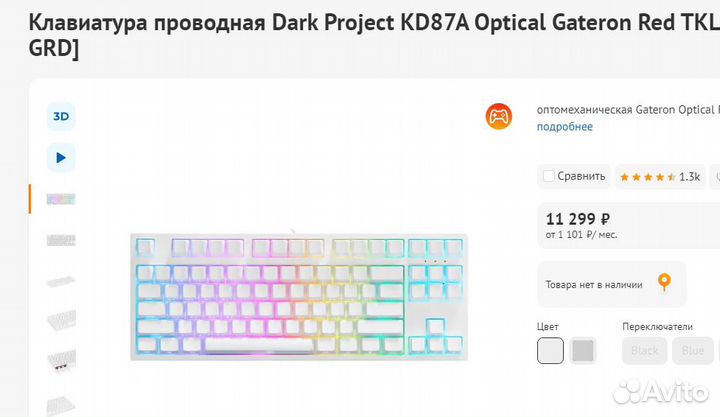720x417 pixels.
Task: Click the Товара нет в наличии availability box
Action: click(x=611, y=284)
